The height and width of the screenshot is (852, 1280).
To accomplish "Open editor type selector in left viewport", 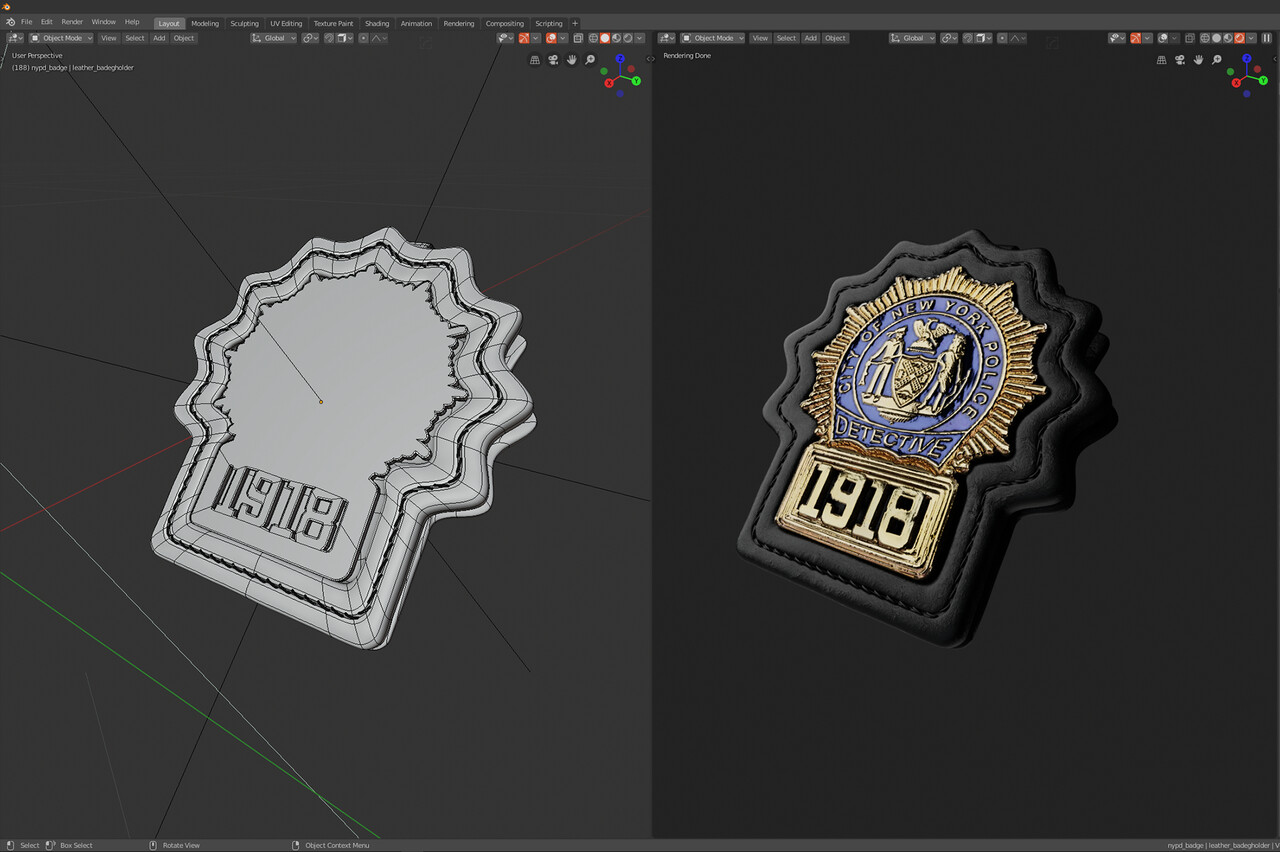I will click(16, 38).
